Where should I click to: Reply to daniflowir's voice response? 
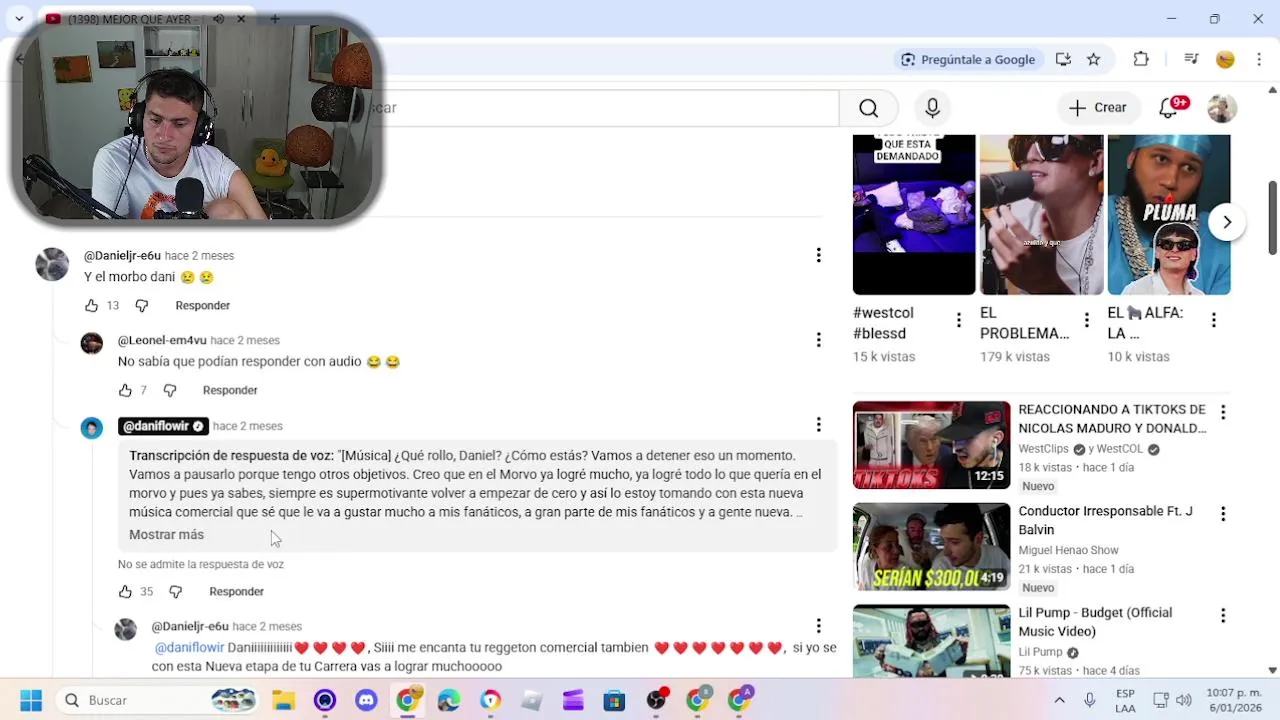[236, 592]
